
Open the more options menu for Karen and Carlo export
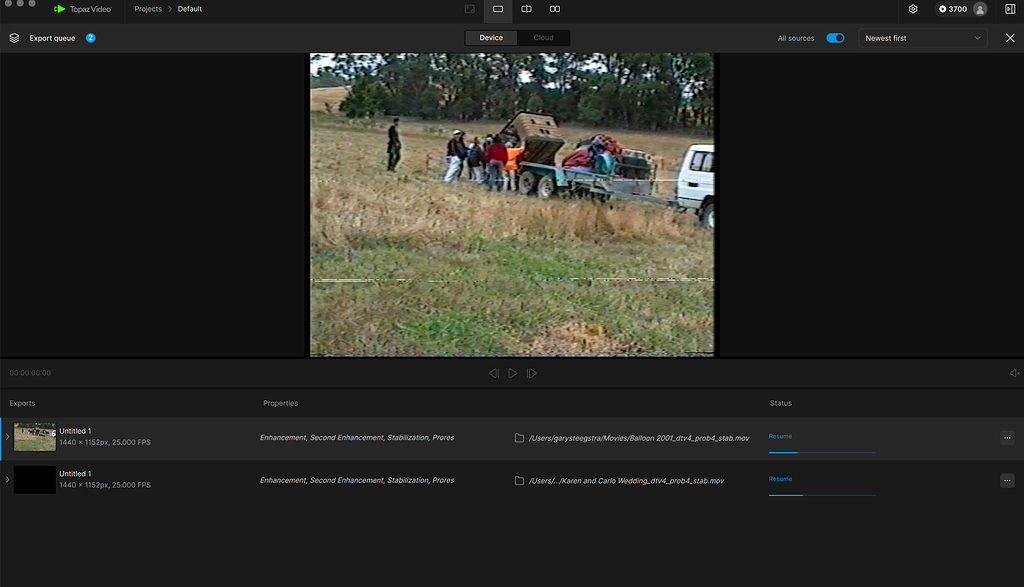[x=1007, y=480]
